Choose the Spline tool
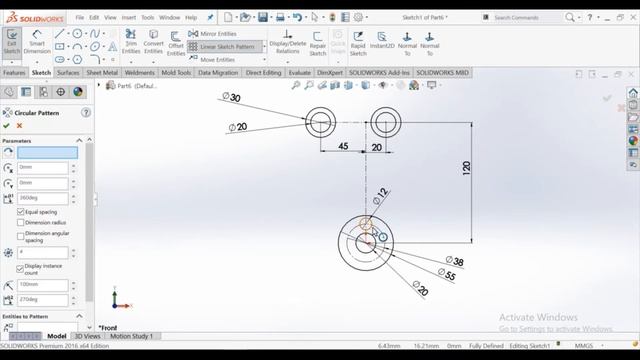 coord(95,33)
